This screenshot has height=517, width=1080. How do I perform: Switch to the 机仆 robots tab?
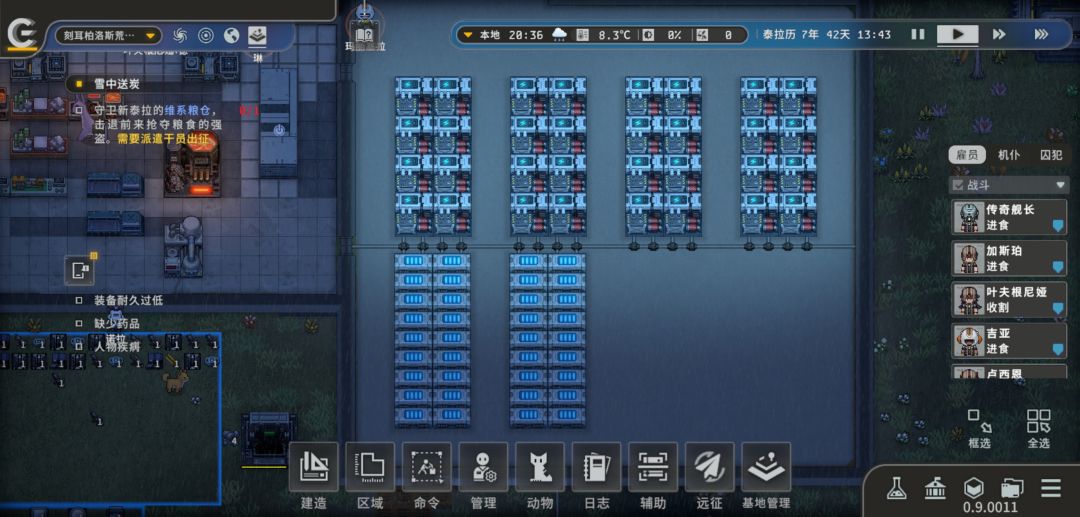click(1008, 155)
